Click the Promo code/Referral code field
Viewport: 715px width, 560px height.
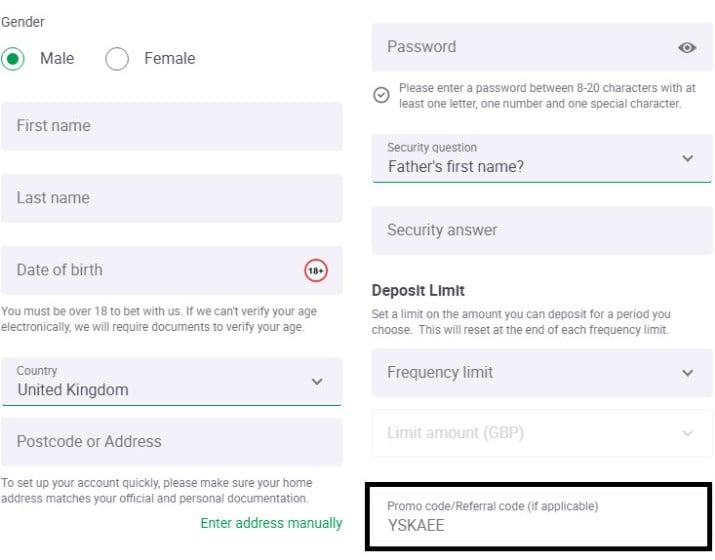539,517
